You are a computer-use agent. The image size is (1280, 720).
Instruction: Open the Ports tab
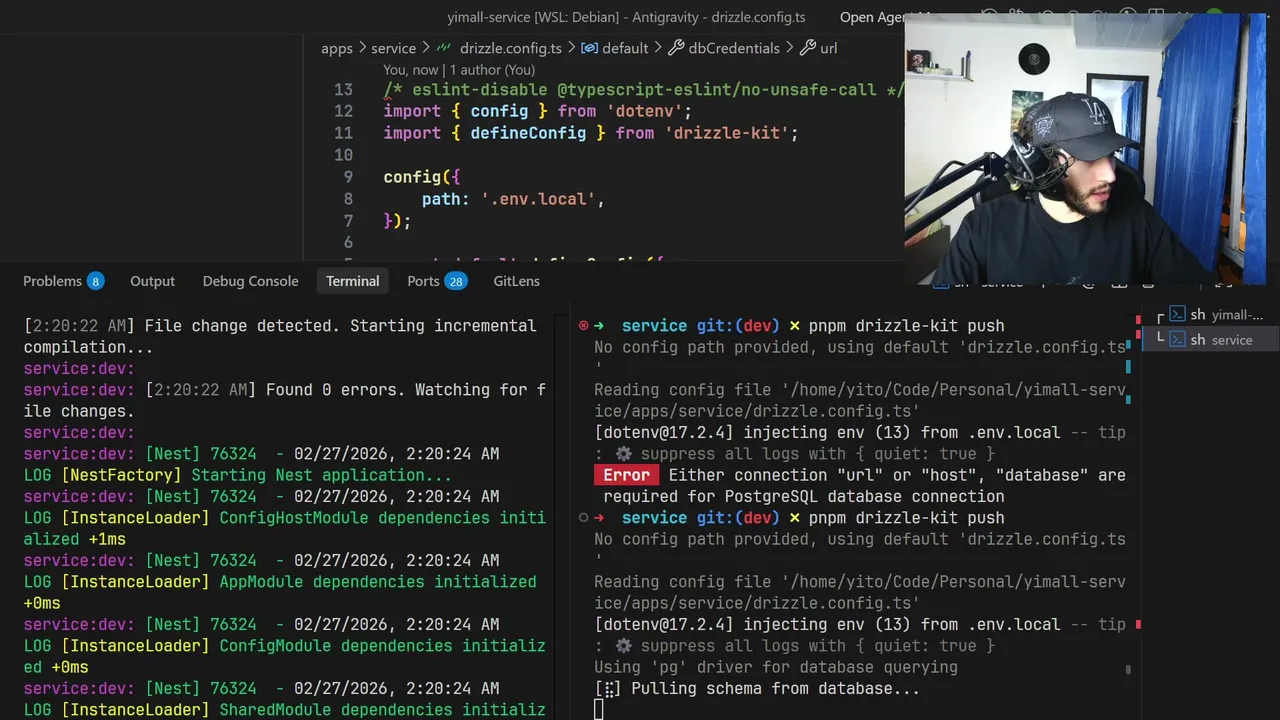[x=437, y=281]
